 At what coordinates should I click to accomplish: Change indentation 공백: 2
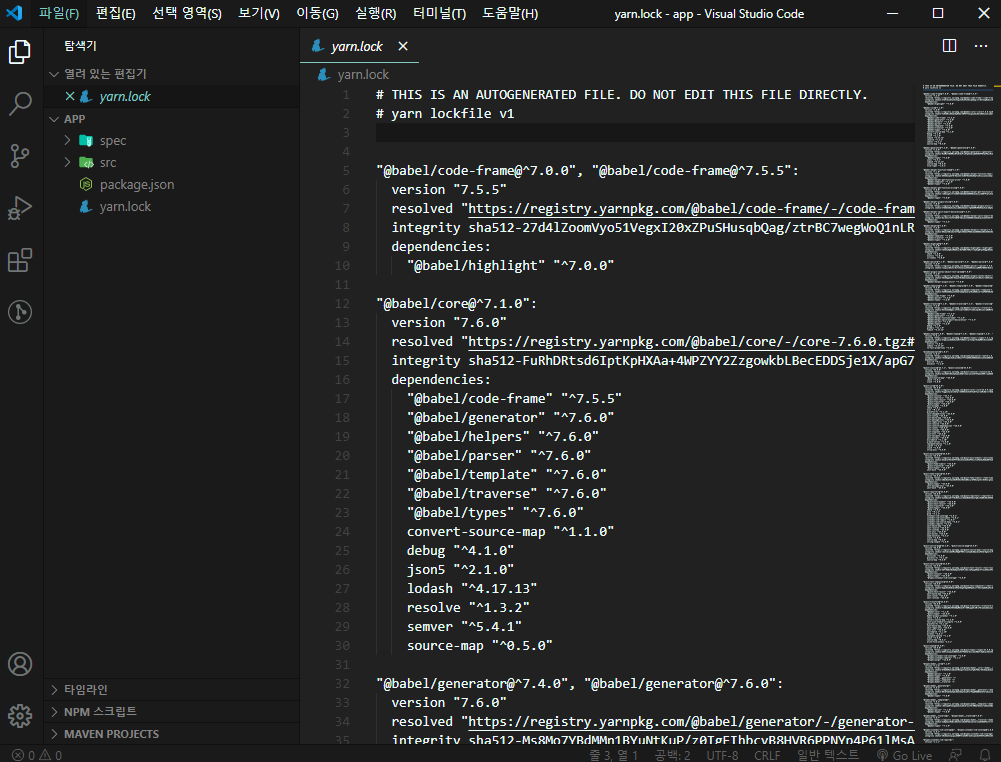coord(672,755)
